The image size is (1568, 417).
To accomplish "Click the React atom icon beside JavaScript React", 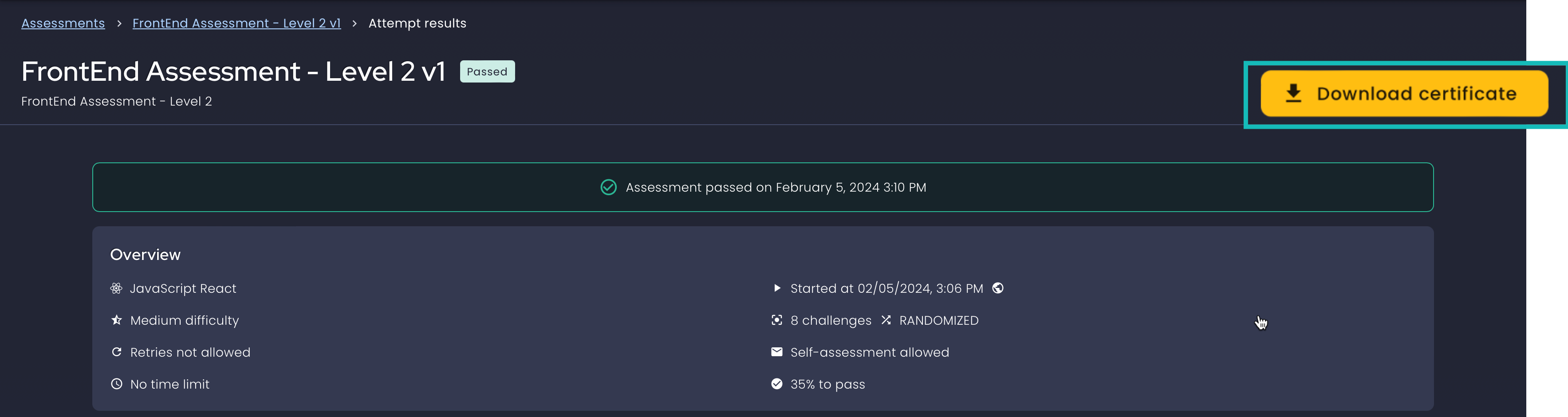I will tap(116, 288).
